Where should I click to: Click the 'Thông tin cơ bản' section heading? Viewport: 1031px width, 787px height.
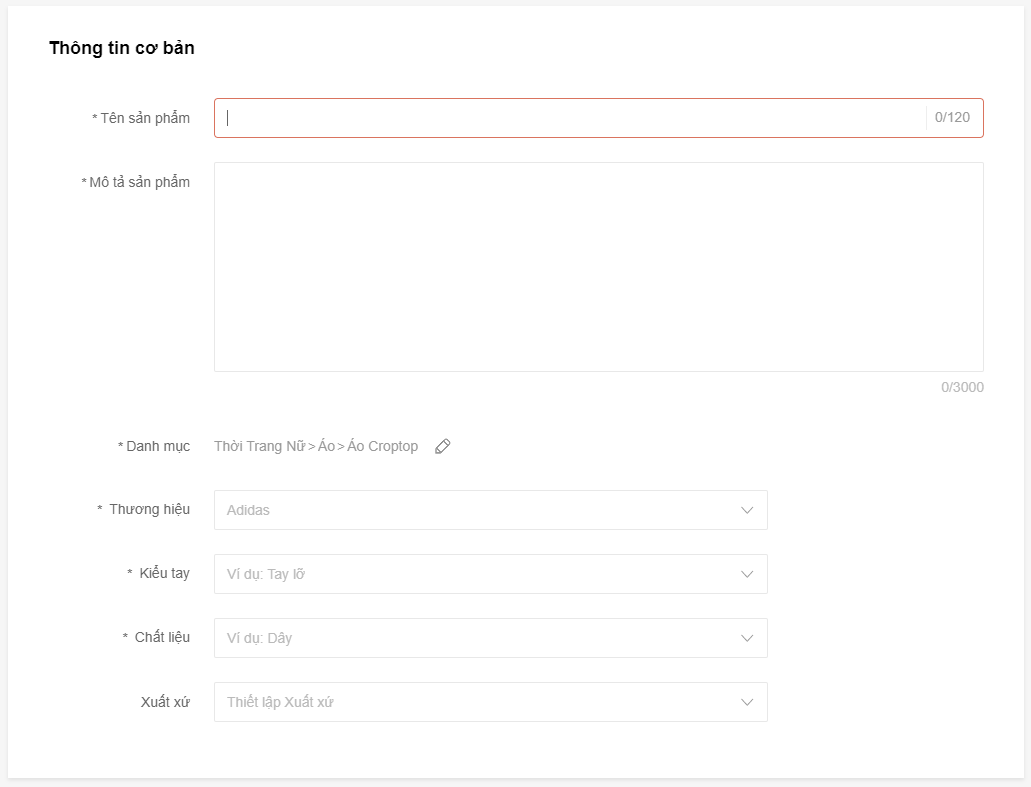click(x=122, y=48)
